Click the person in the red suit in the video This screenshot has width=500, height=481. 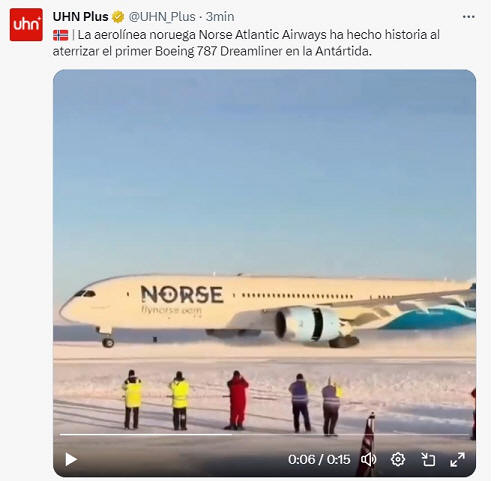tap(237, 400)
